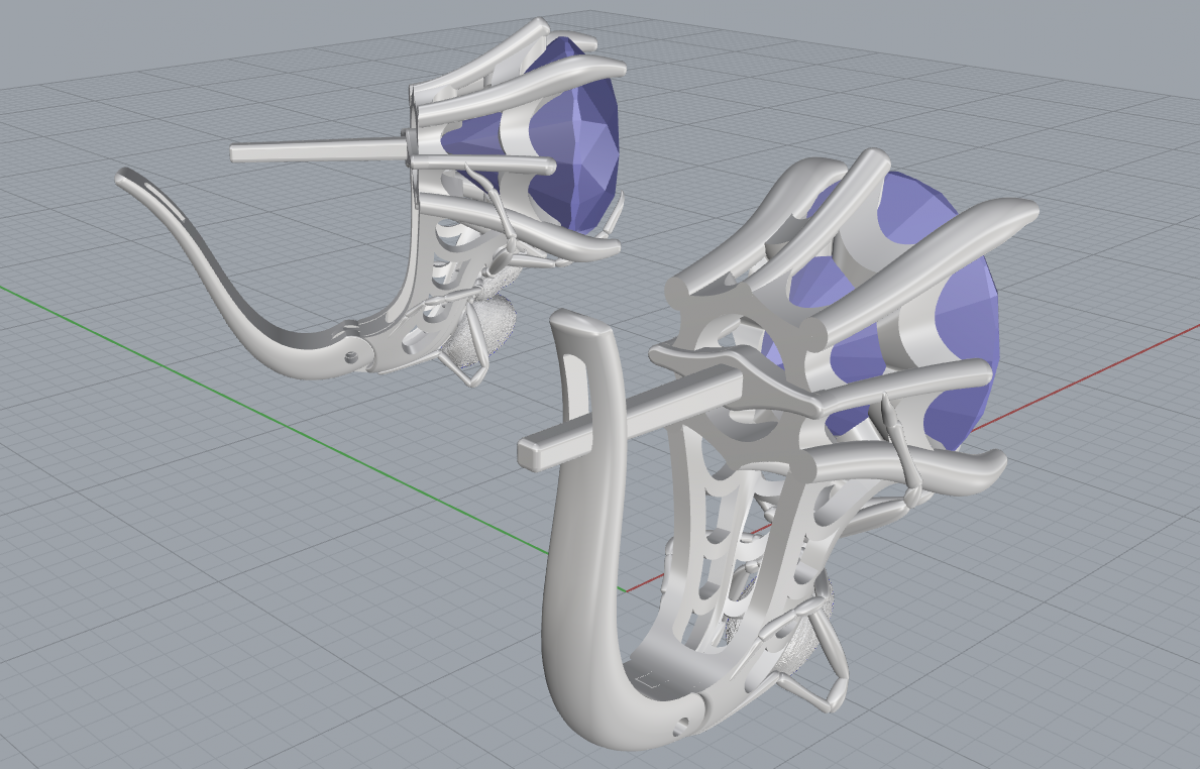Click the hinge hole on far earring's lever
Image resolution: width=1200 pixels, height=769 pixels.
(351, 355)
